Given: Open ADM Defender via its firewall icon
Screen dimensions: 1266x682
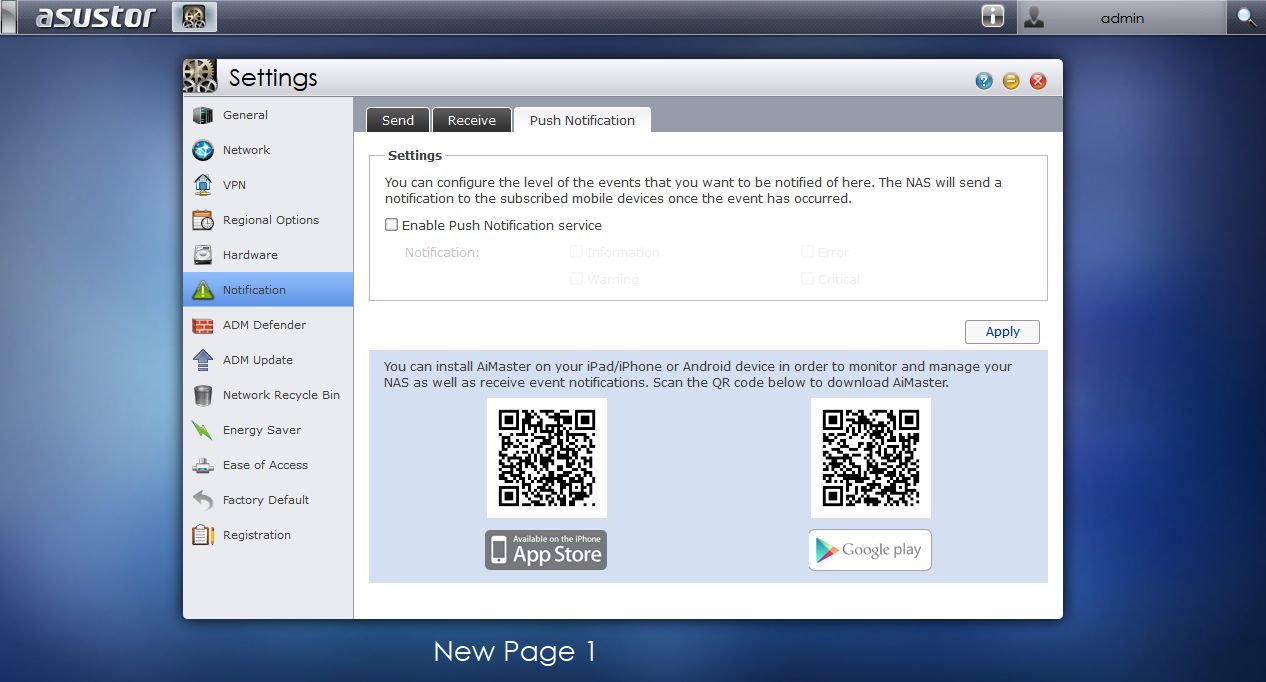Looking at the screenshot, I should point(203,325).
